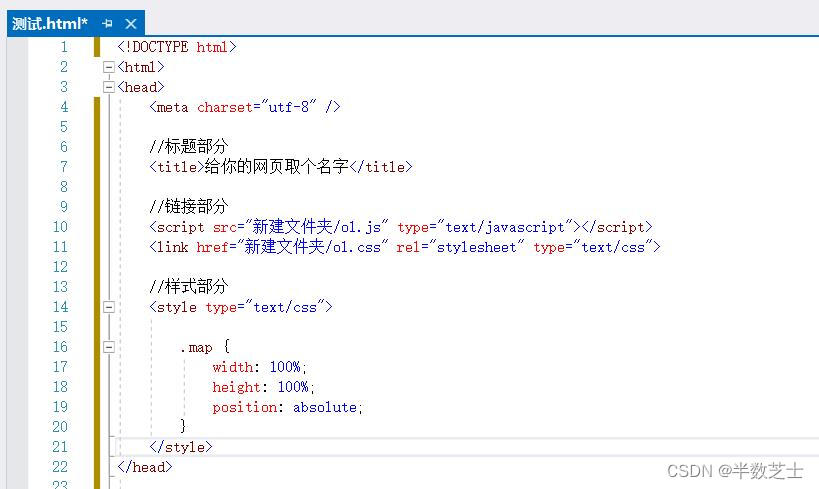
Task: Click the link href value 新建文件夹/ol.css
Action: point(313,247)
